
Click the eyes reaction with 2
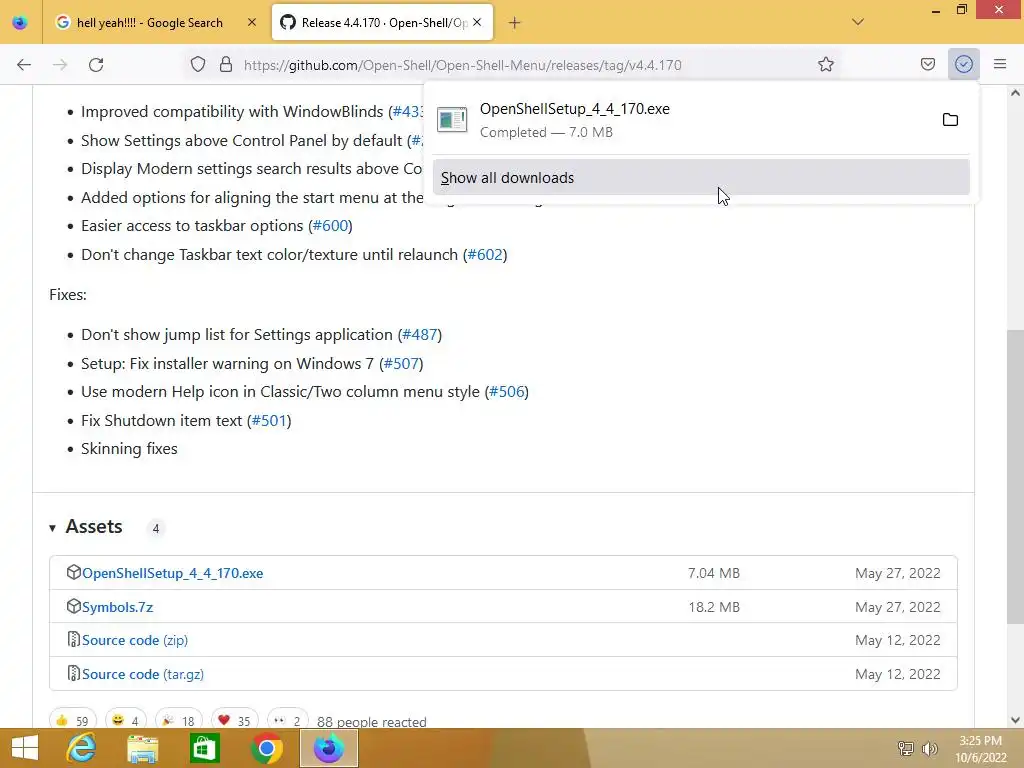click(x=287, y=720)
